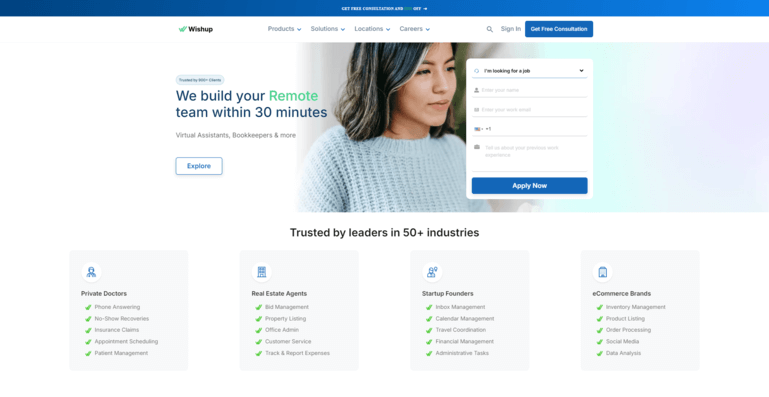
Task: Click Get Free Consultation button
Action: click(x=559, y=29)
